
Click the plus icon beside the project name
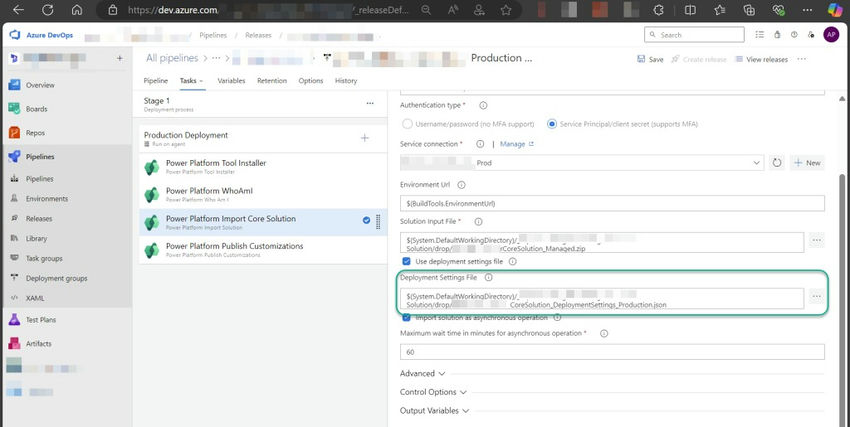120,58
